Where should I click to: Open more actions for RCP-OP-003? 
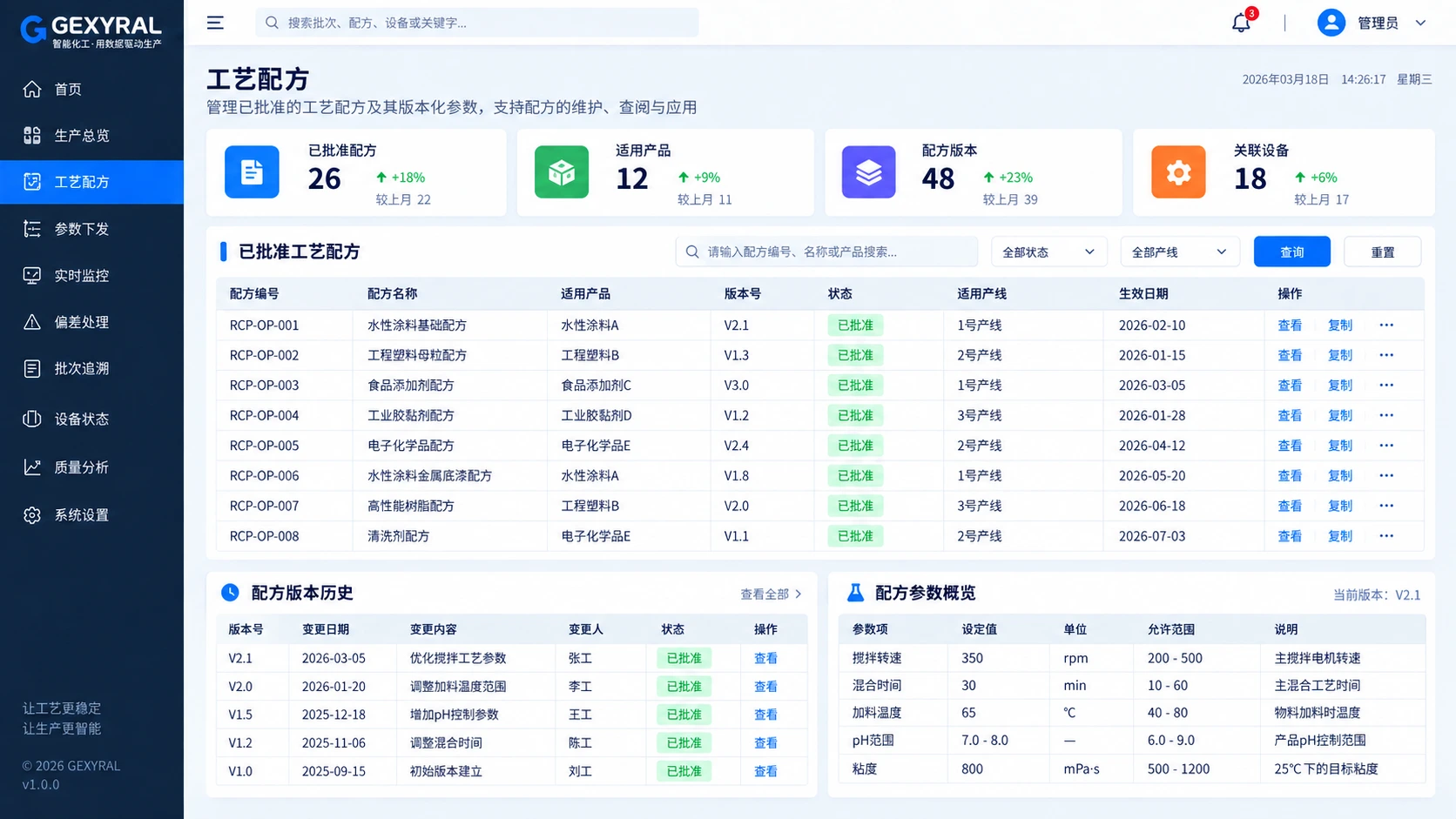pos(1386,386)
